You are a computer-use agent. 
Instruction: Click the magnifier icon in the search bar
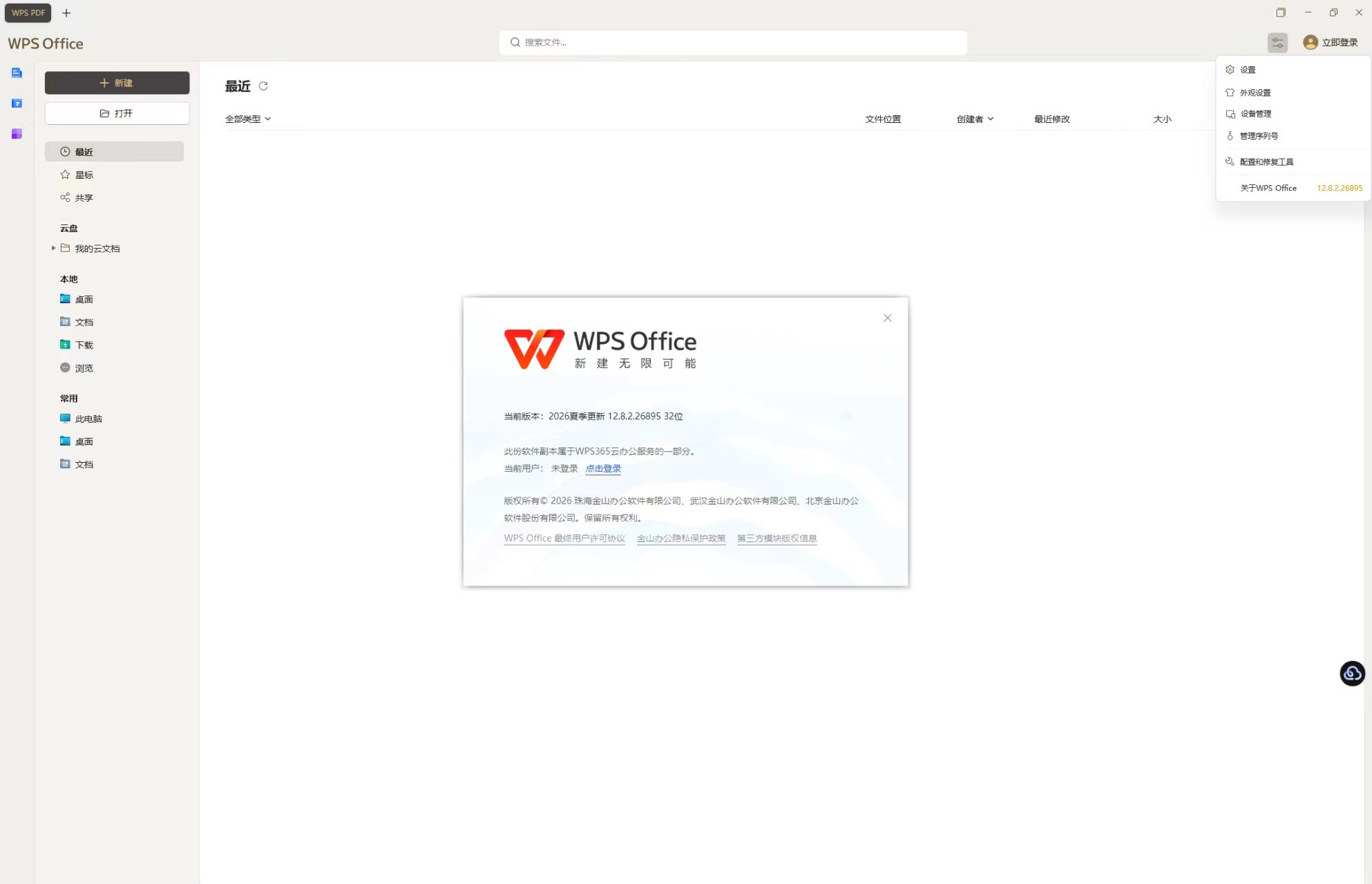tap(515, 42)
